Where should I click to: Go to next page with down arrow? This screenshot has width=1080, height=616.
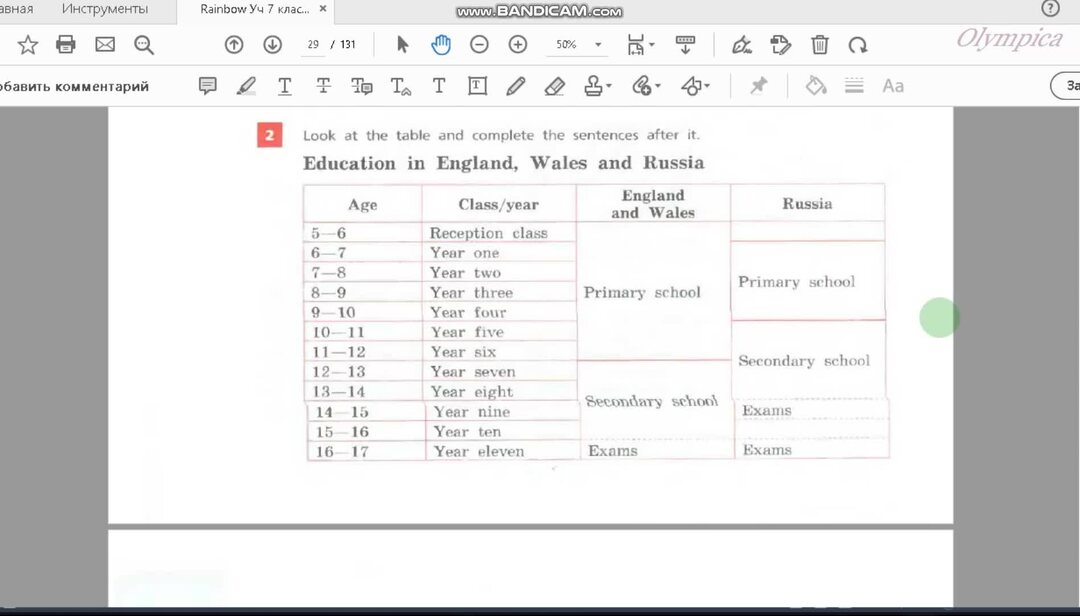(273, 45)
